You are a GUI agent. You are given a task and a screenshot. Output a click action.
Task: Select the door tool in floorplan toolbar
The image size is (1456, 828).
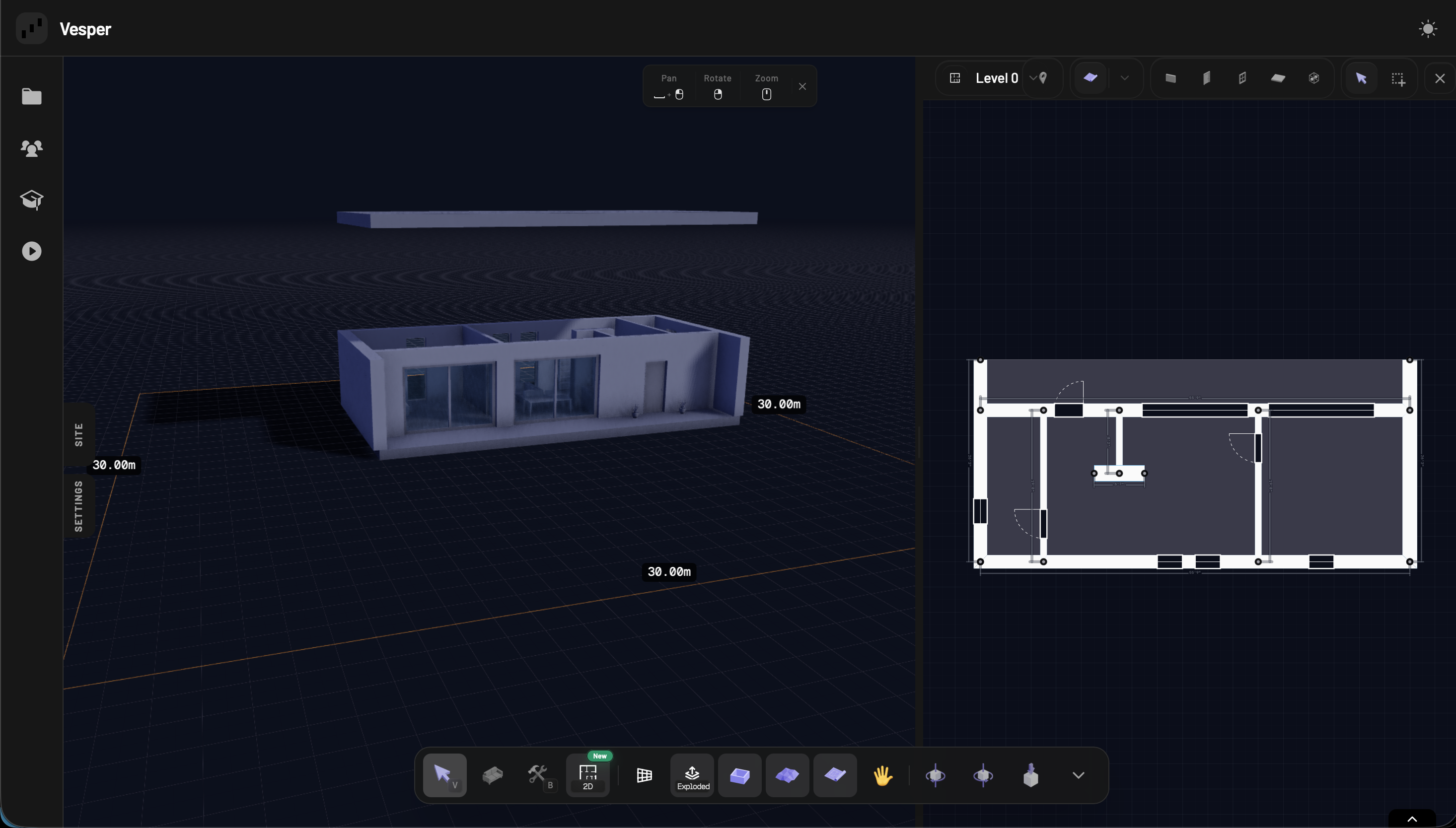[1206, 78]
